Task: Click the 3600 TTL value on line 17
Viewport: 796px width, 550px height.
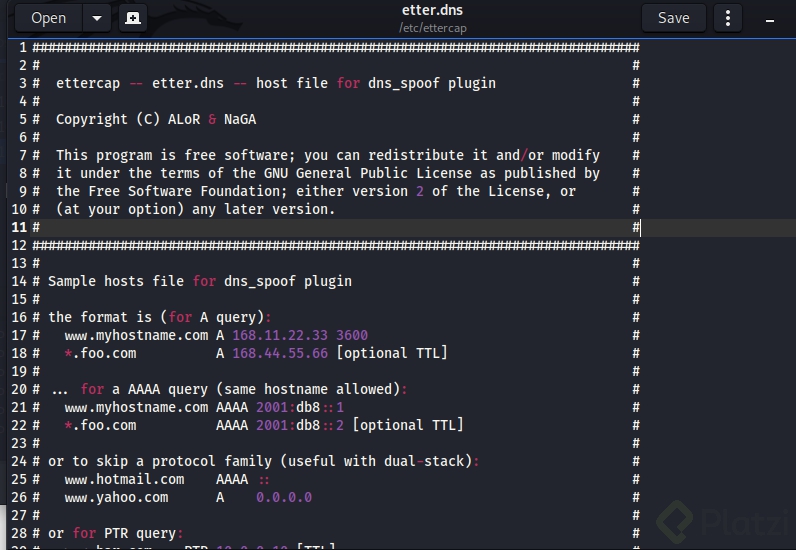Action: [x=352, y=335]
